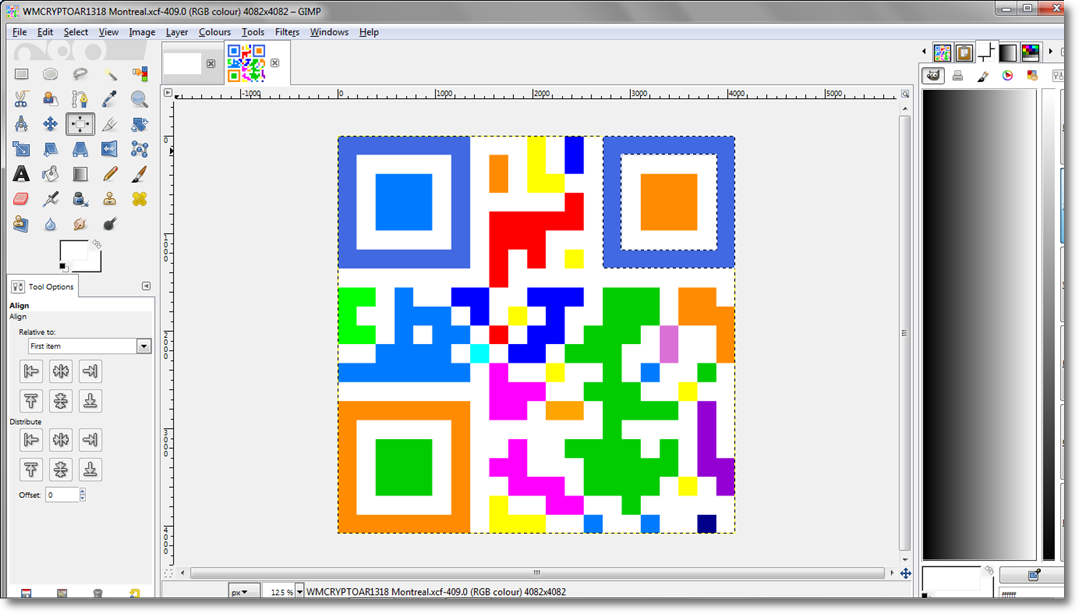
Task: Toggle the Quick Mask button
Action: pos(168,573)
